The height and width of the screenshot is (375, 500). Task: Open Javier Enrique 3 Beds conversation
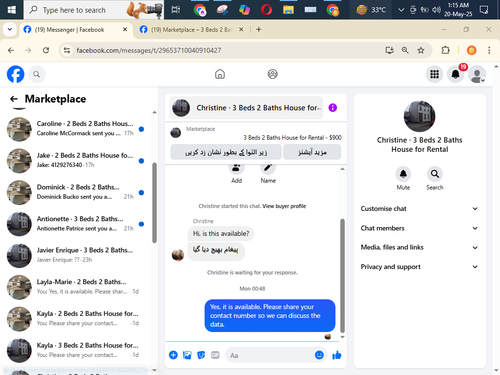pos(76,256)
